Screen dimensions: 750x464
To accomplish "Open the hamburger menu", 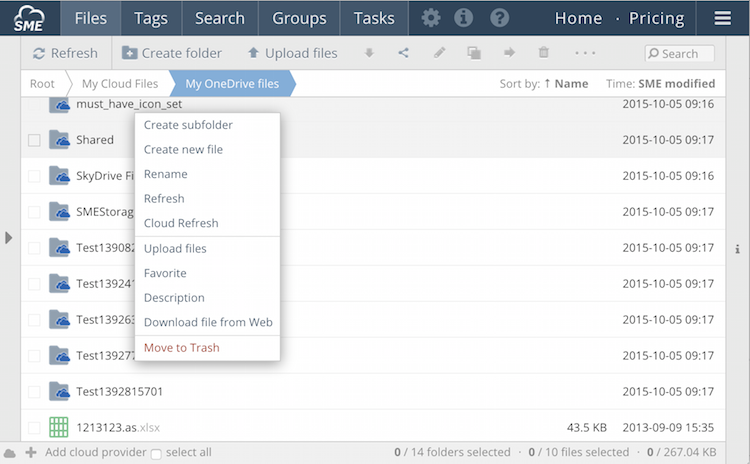I will point(722,18).
